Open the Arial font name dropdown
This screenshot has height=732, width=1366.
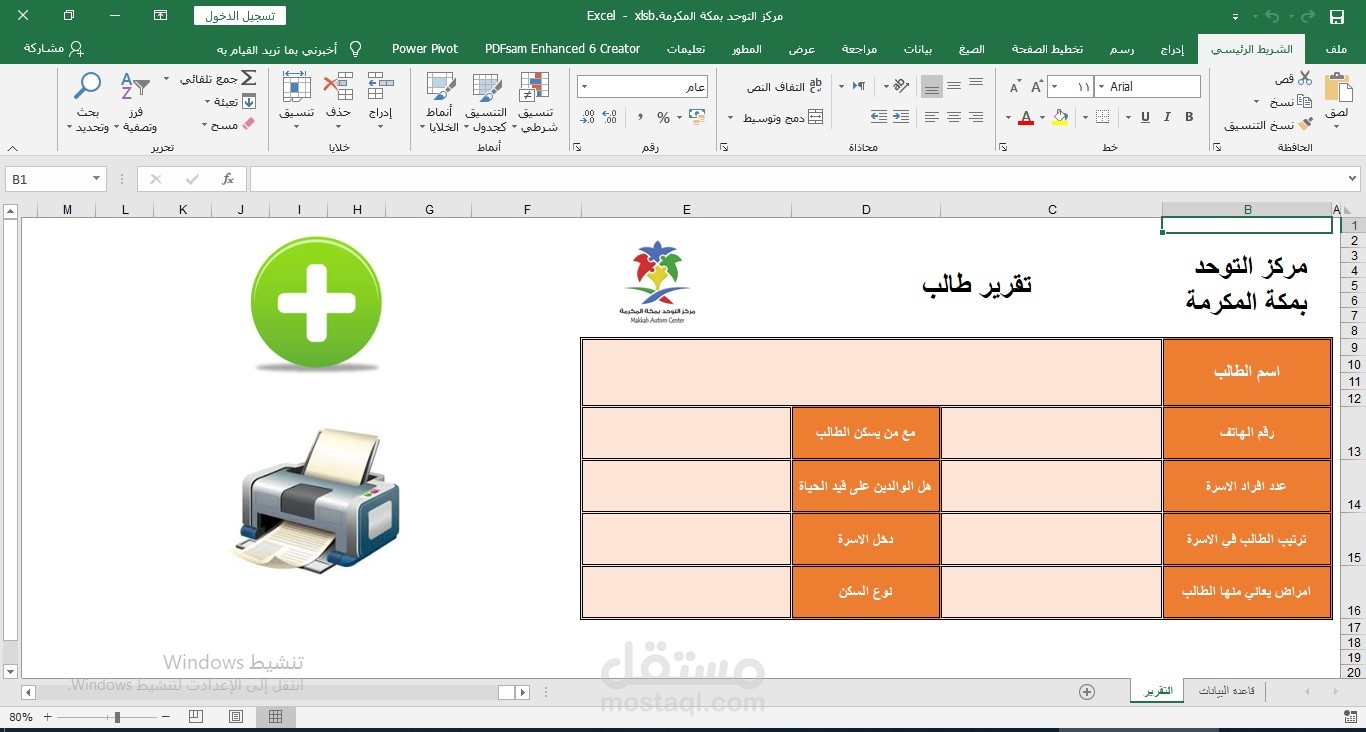click(1100, 87)
